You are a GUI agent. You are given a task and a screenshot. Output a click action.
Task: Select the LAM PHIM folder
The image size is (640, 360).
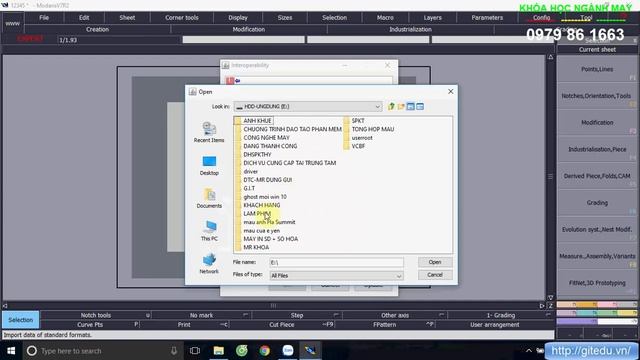pos(257,214)
